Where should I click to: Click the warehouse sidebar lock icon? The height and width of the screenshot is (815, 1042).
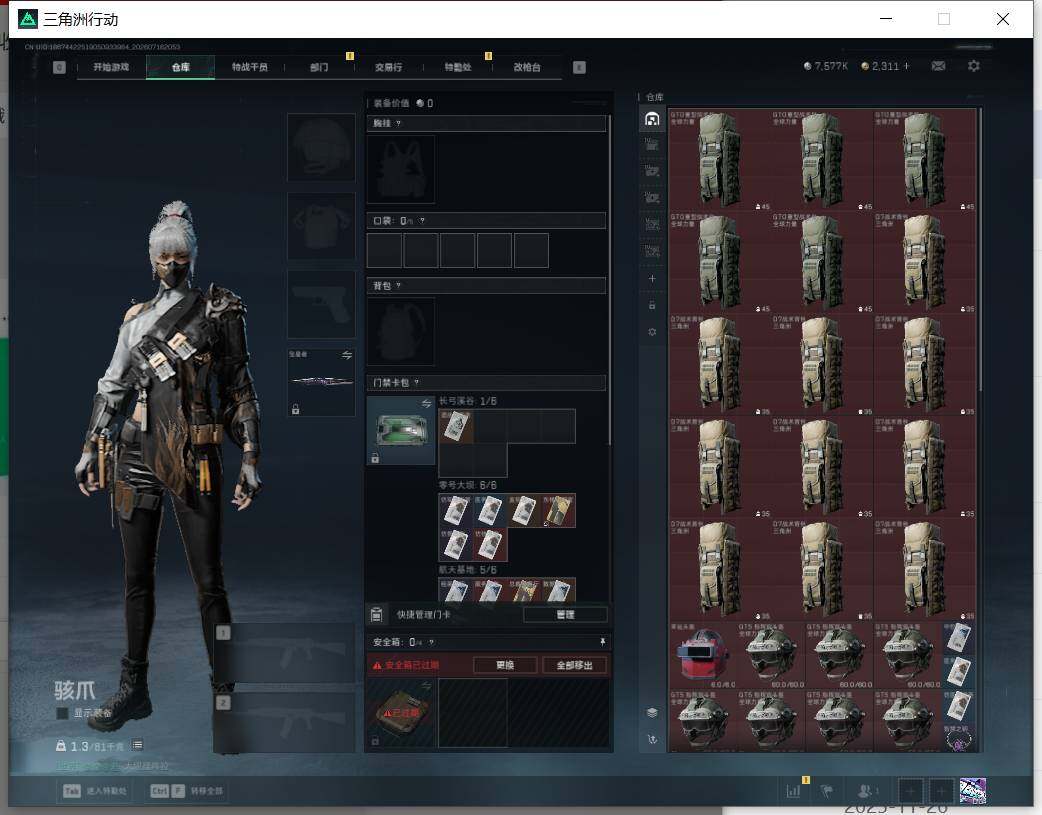click(x=652, y=305)
